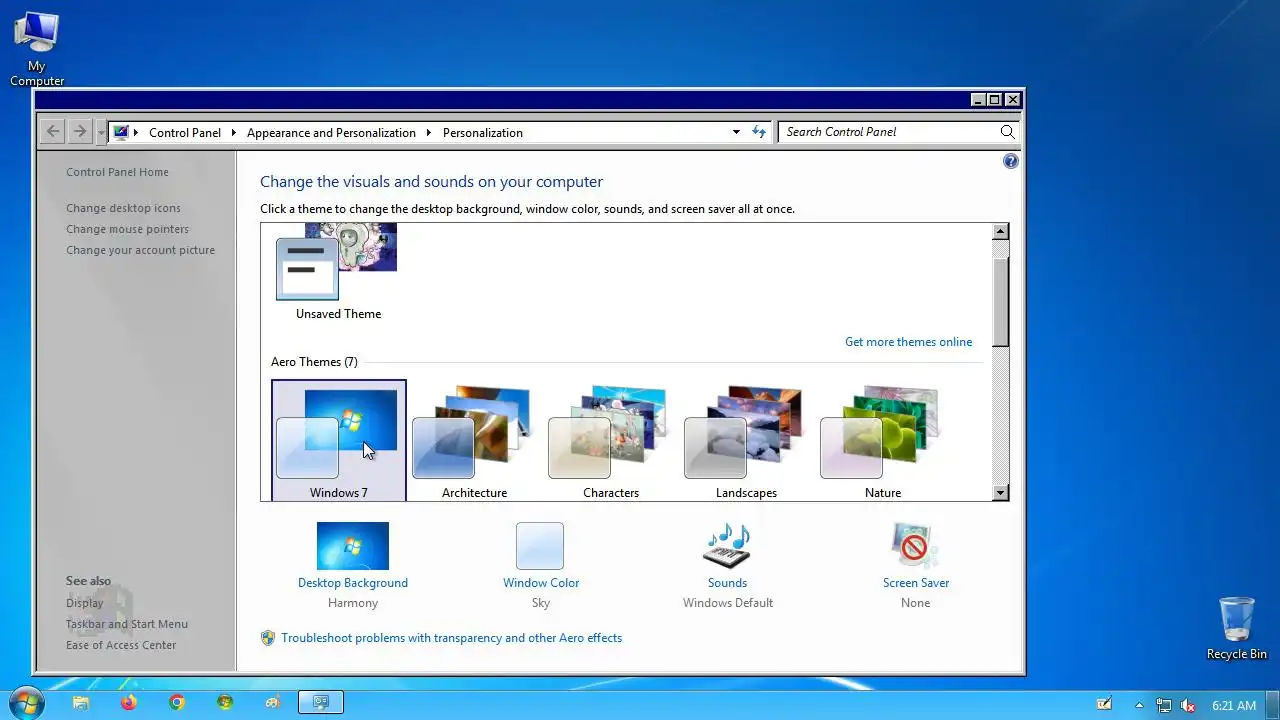1280x720 pixels.
Task: Expand the arrow after Control Panel breadcrumb
Action: [x=233, y=132]
